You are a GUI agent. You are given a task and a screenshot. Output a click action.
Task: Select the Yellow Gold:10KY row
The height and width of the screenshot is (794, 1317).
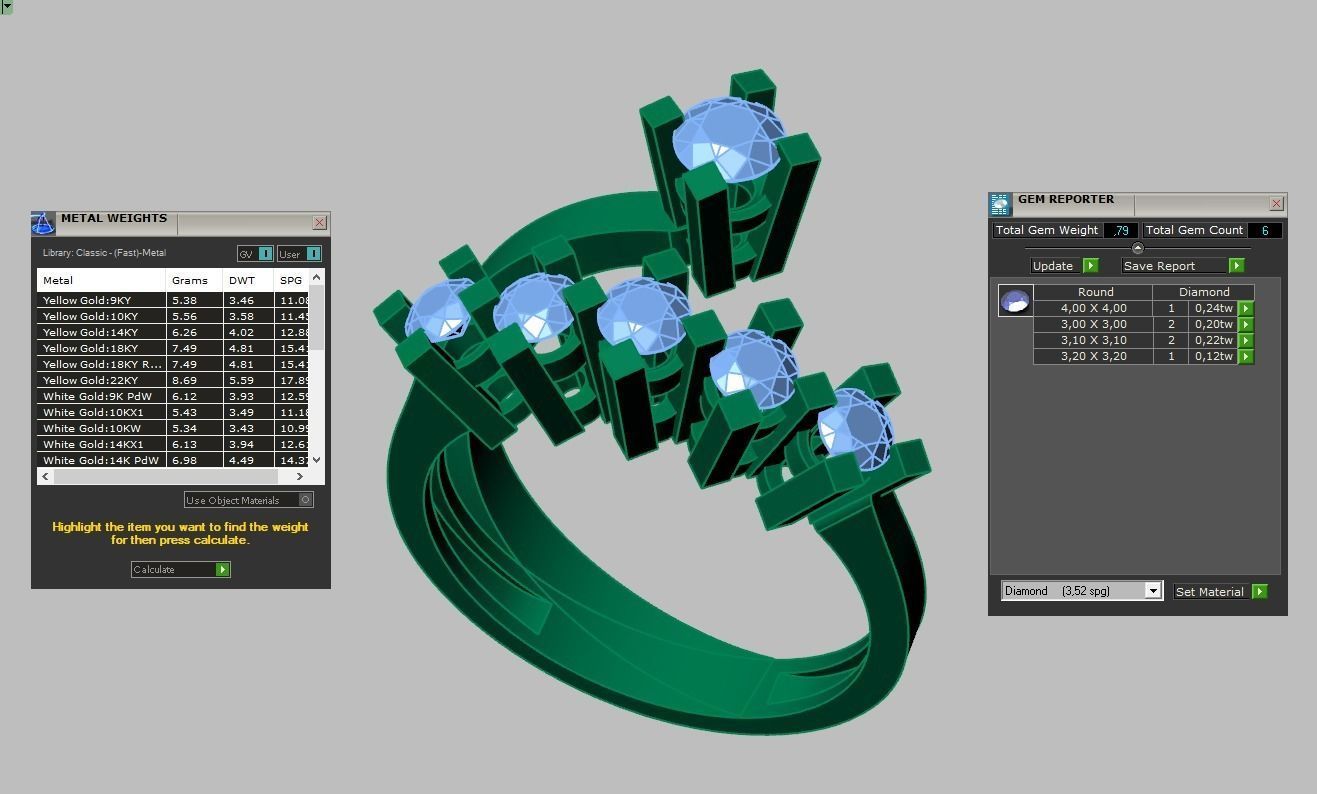click(174, 316)
